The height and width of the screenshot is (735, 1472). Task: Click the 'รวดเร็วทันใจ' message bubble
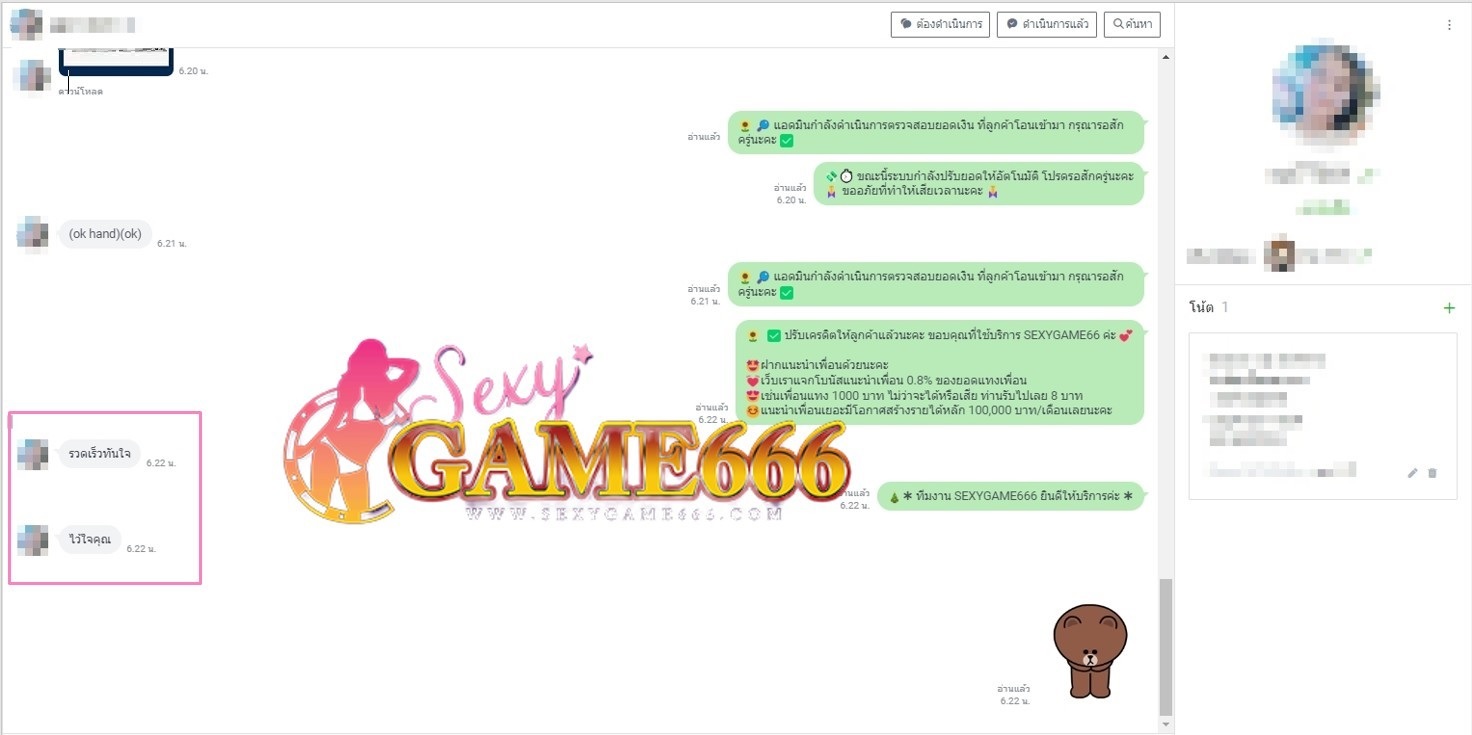tap(99, 454)
